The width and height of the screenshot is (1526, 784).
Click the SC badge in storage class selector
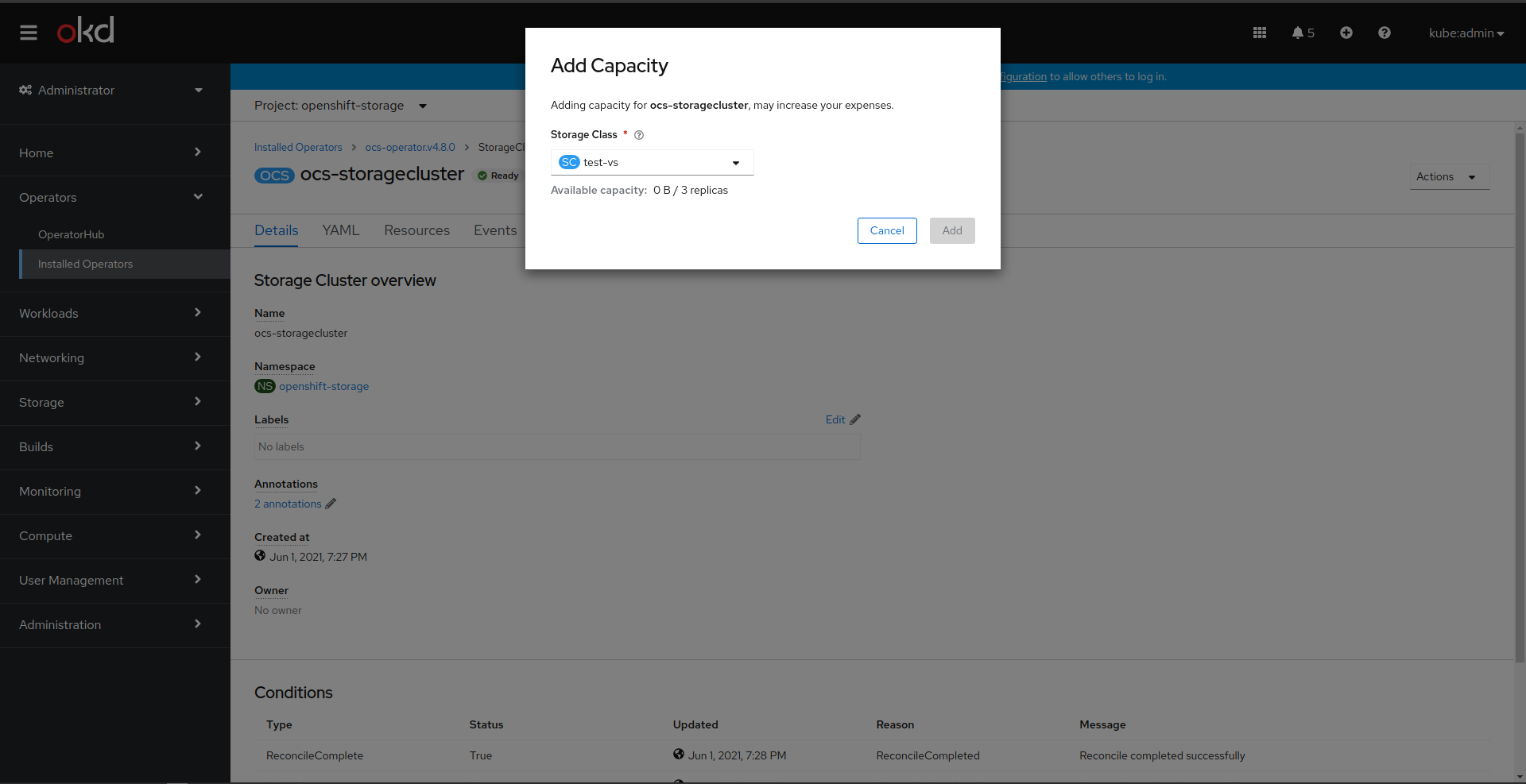569,162
